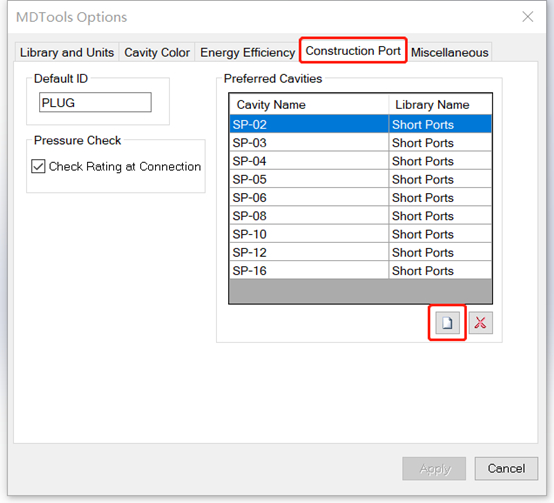Viewport: 554px width, 503px height.
Task: Click the Library Name column header
Action: (440, 105)
